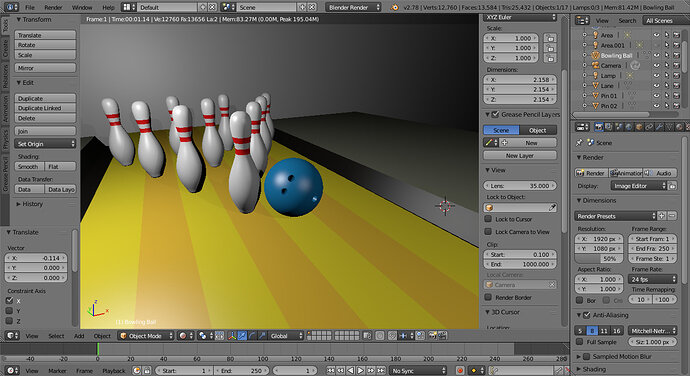
Task: Open the Marker menu in timeline
Action: (x=57, y=371)
